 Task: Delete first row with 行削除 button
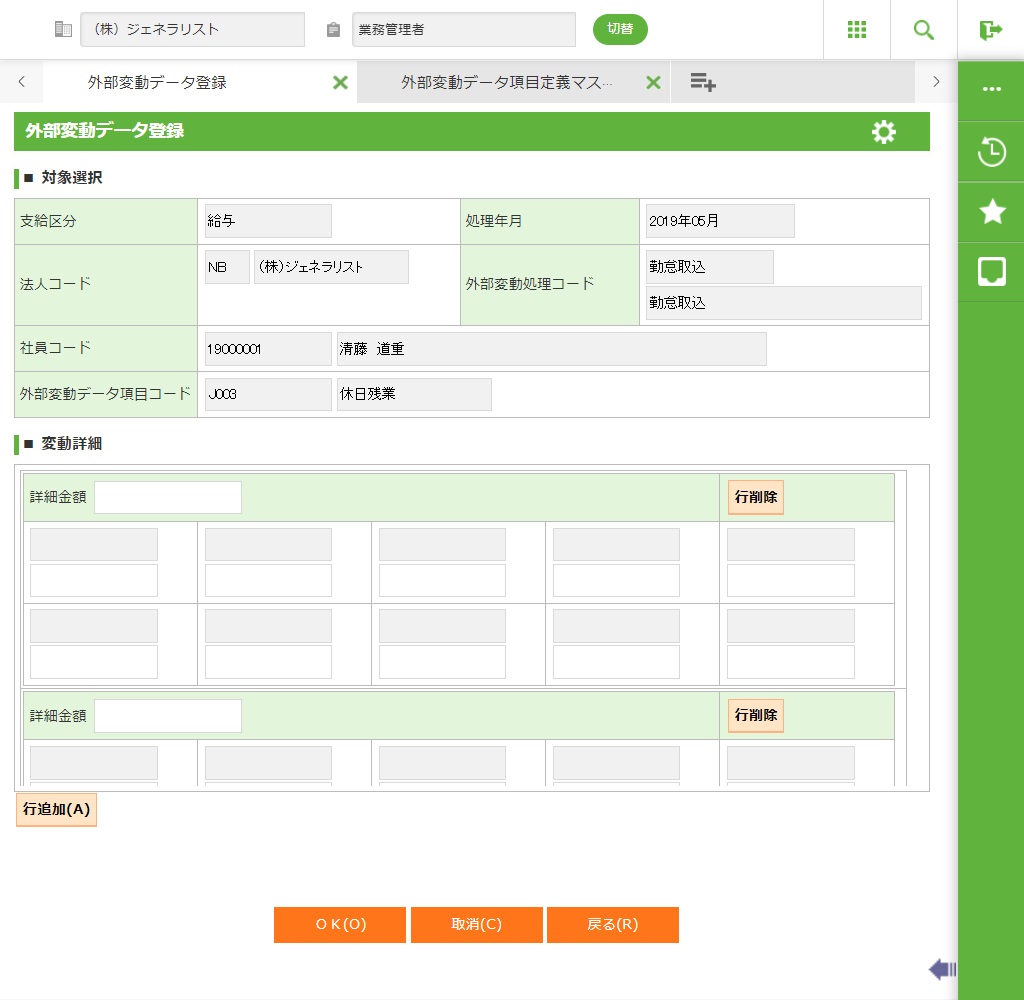pos(755,497)
